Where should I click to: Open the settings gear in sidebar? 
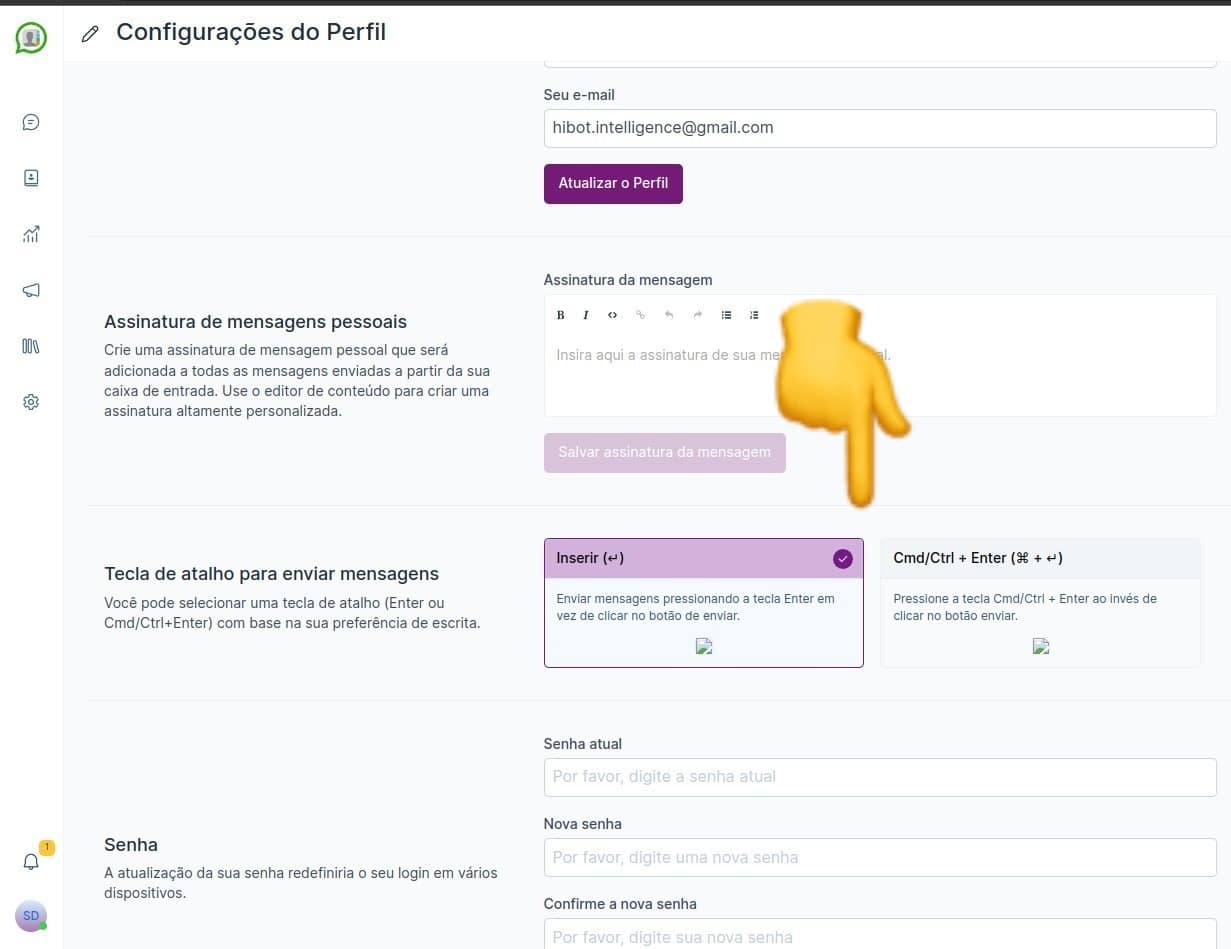(31, 402)
